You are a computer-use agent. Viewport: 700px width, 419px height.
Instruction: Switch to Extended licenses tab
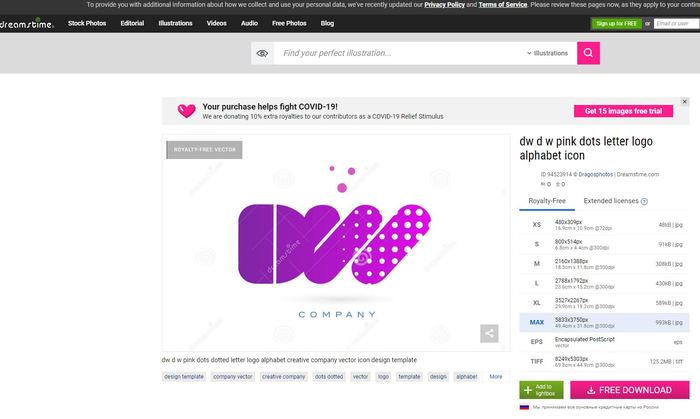click(611, 201)
